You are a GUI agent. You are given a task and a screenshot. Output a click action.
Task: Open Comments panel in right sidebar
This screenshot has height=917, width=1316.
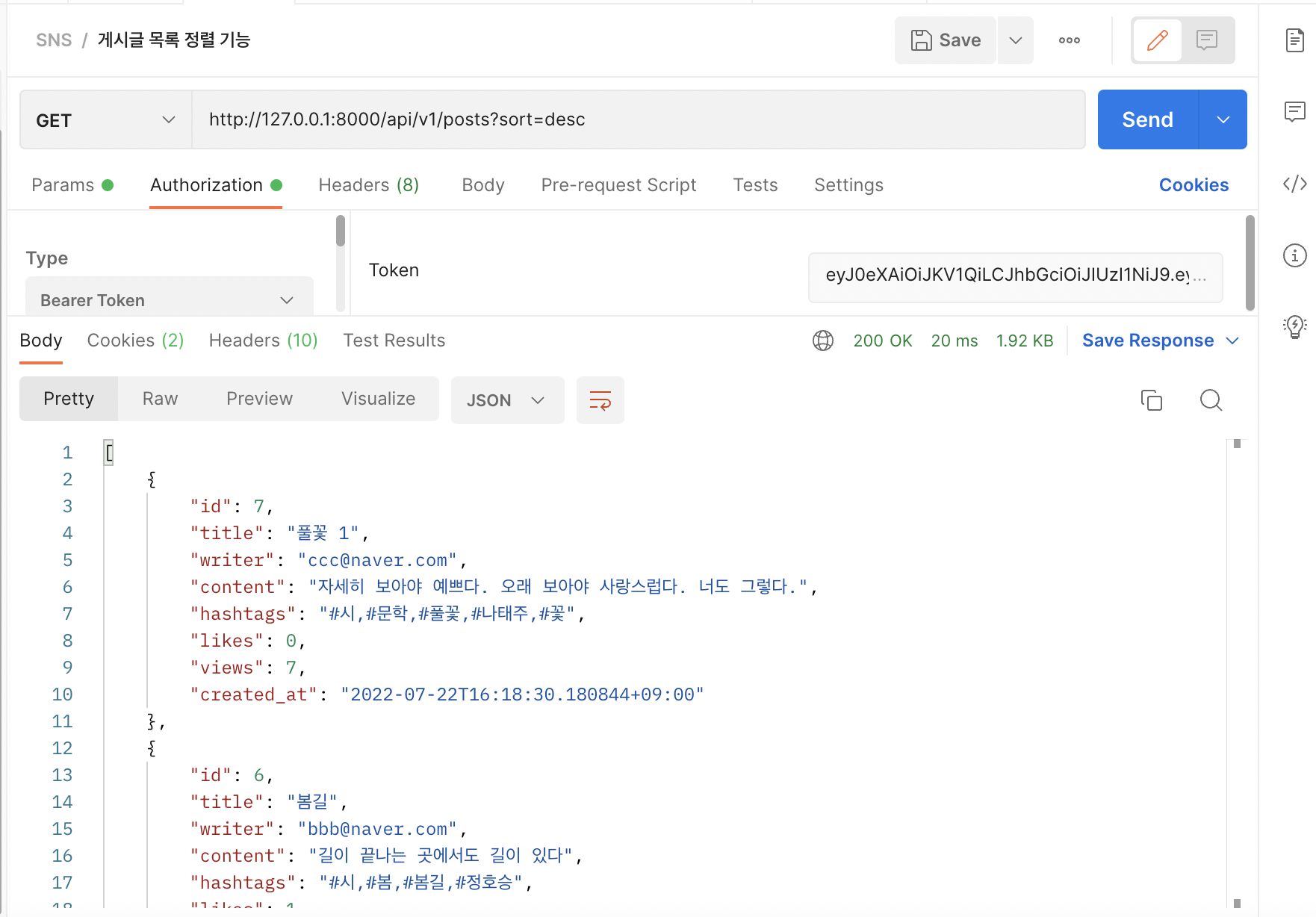(1295, 112)
